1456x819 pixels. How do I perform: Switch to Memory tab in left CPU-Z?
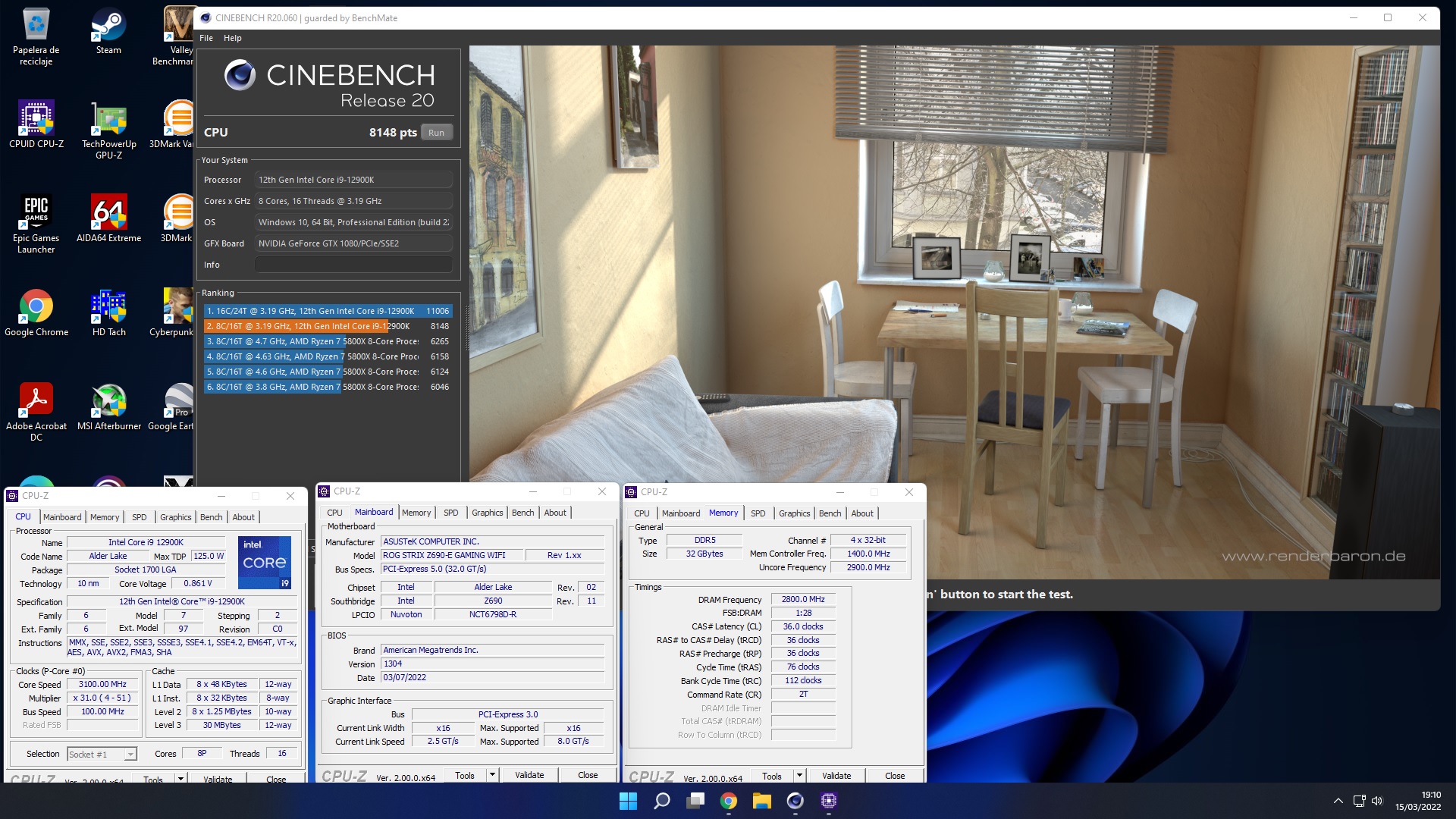[x=105, y=517]
